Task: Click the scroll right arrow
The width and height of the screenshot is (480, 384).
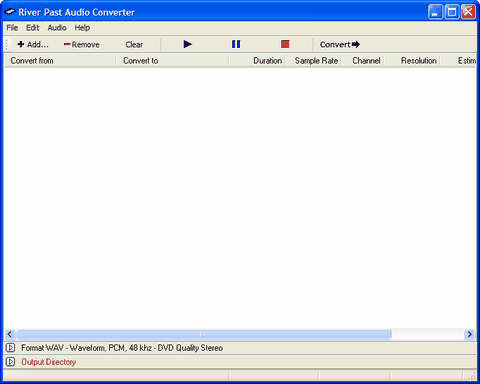Action: click(470, 334)
